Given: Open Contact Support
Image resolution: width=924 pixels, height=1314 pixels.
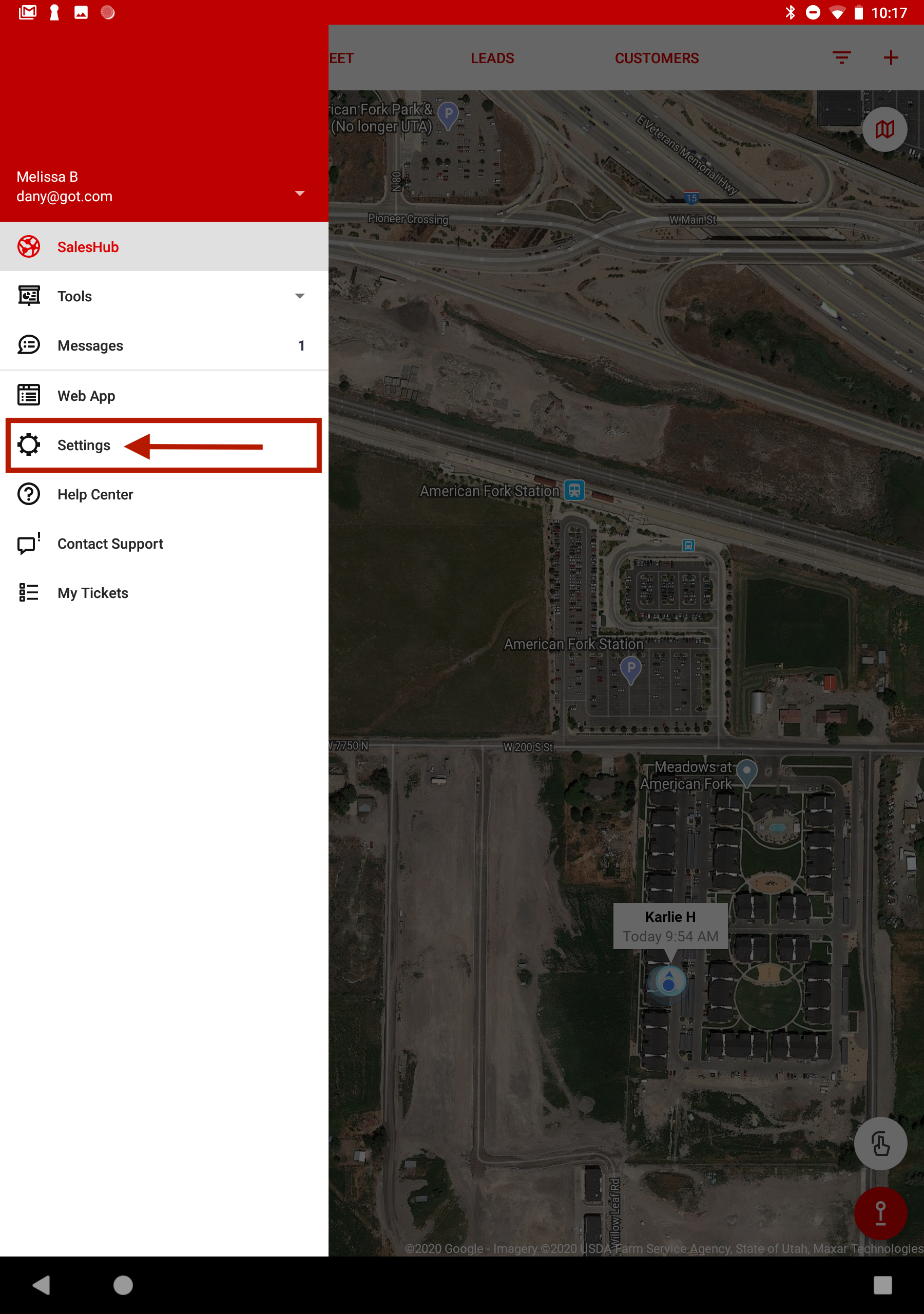Looking at the screenshot, I should (164, 543).
